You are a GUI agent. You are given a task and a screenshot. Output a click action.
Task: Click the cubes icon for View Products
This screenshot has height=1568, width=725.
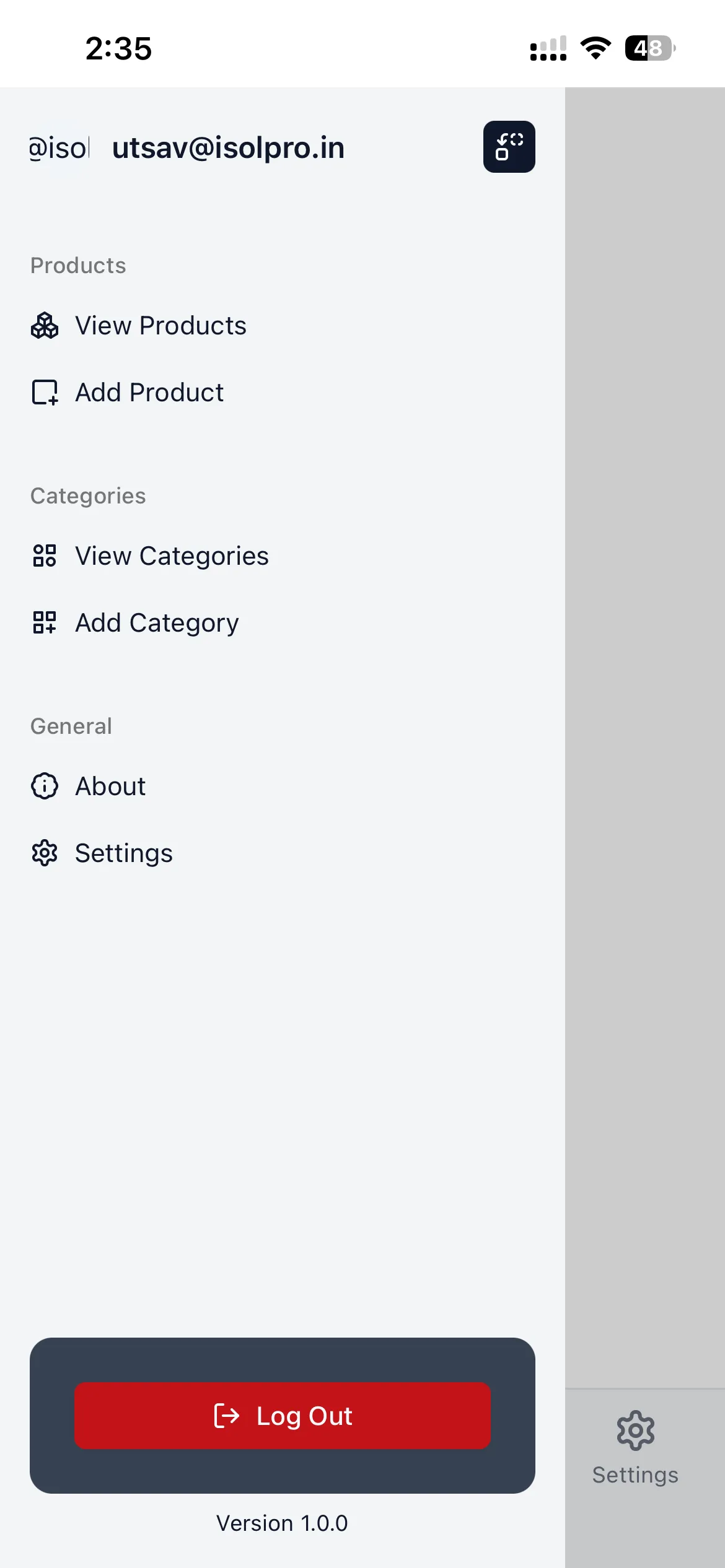tap(45, 326)
